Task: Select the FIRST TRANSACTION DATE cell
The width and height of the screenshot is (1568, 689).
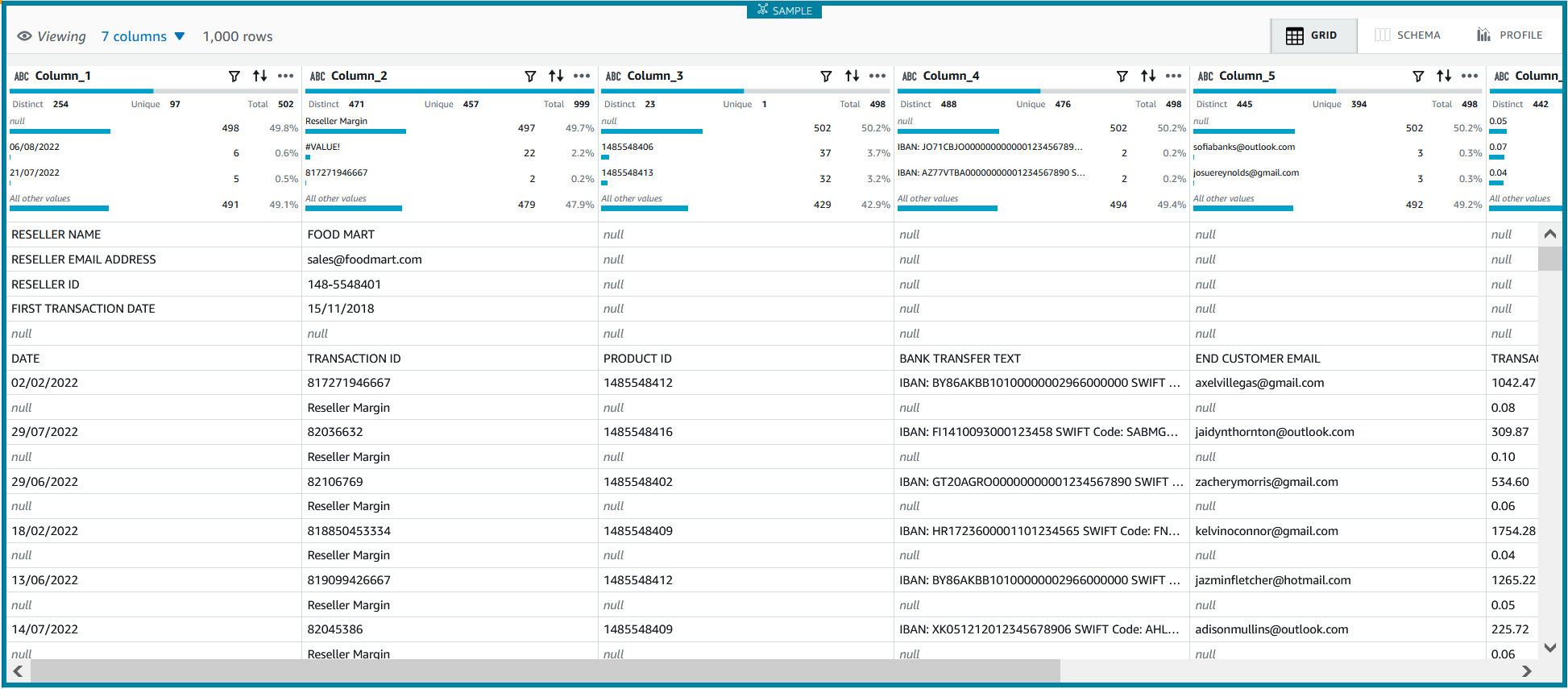Action: tap(154, 309)
